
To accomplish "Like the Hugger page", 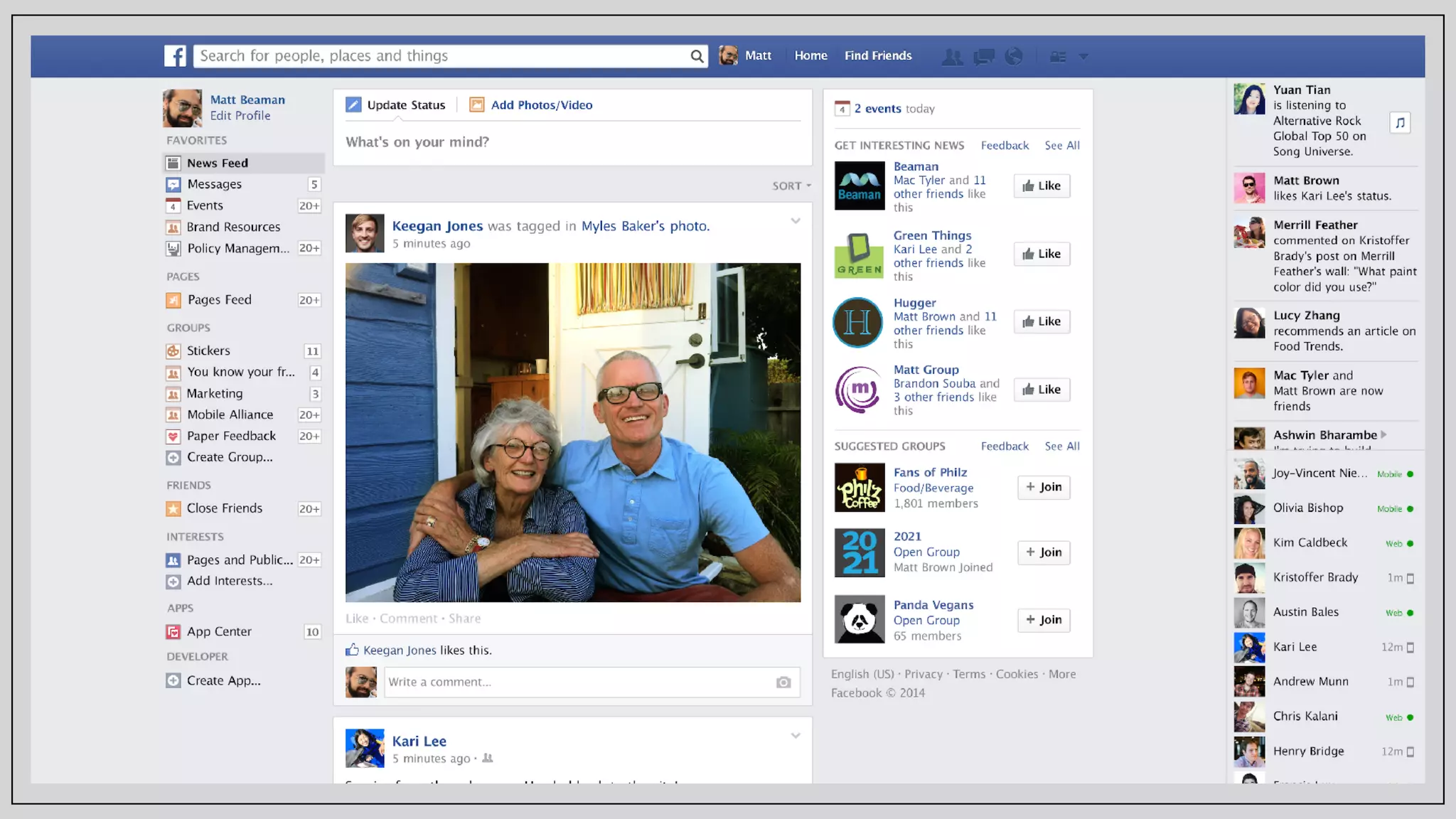I will 1042,321.
